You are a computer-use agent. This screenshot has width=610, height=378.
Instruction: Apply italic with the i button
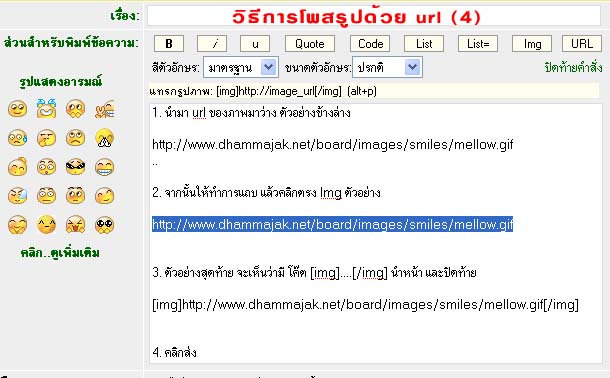tap(212, 44)
